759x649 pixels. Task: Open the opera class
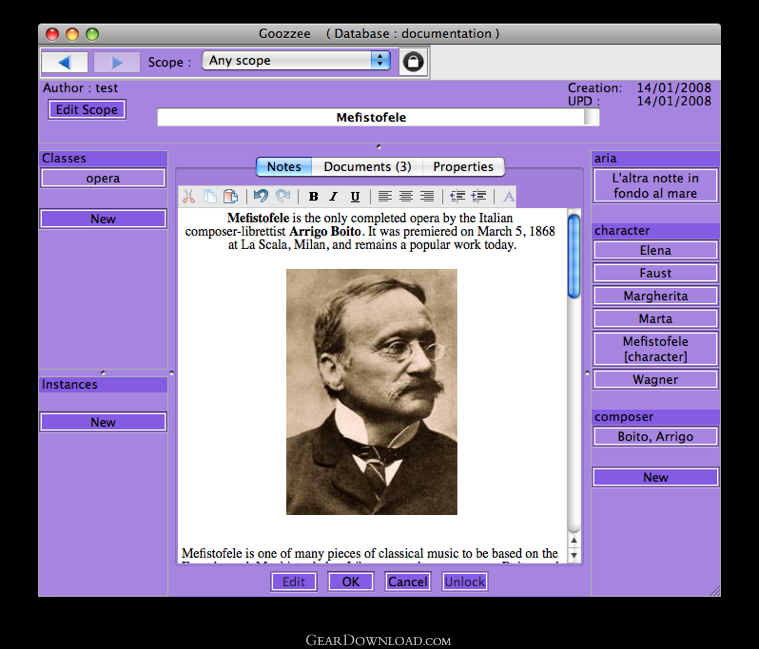[x=103, y=178]
